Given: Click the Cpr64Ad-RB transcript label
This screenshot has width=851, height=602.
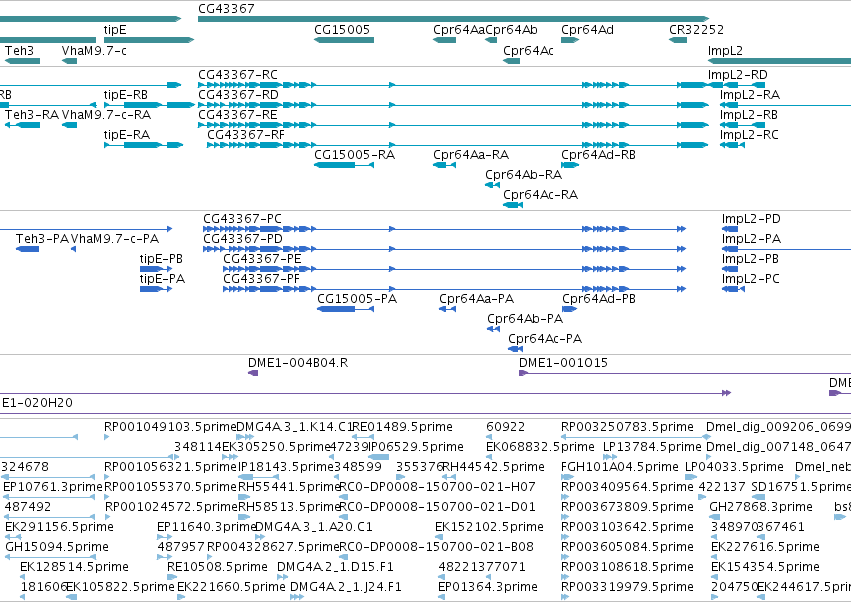Looking at the screenshot, I should (x=599, y=155).
